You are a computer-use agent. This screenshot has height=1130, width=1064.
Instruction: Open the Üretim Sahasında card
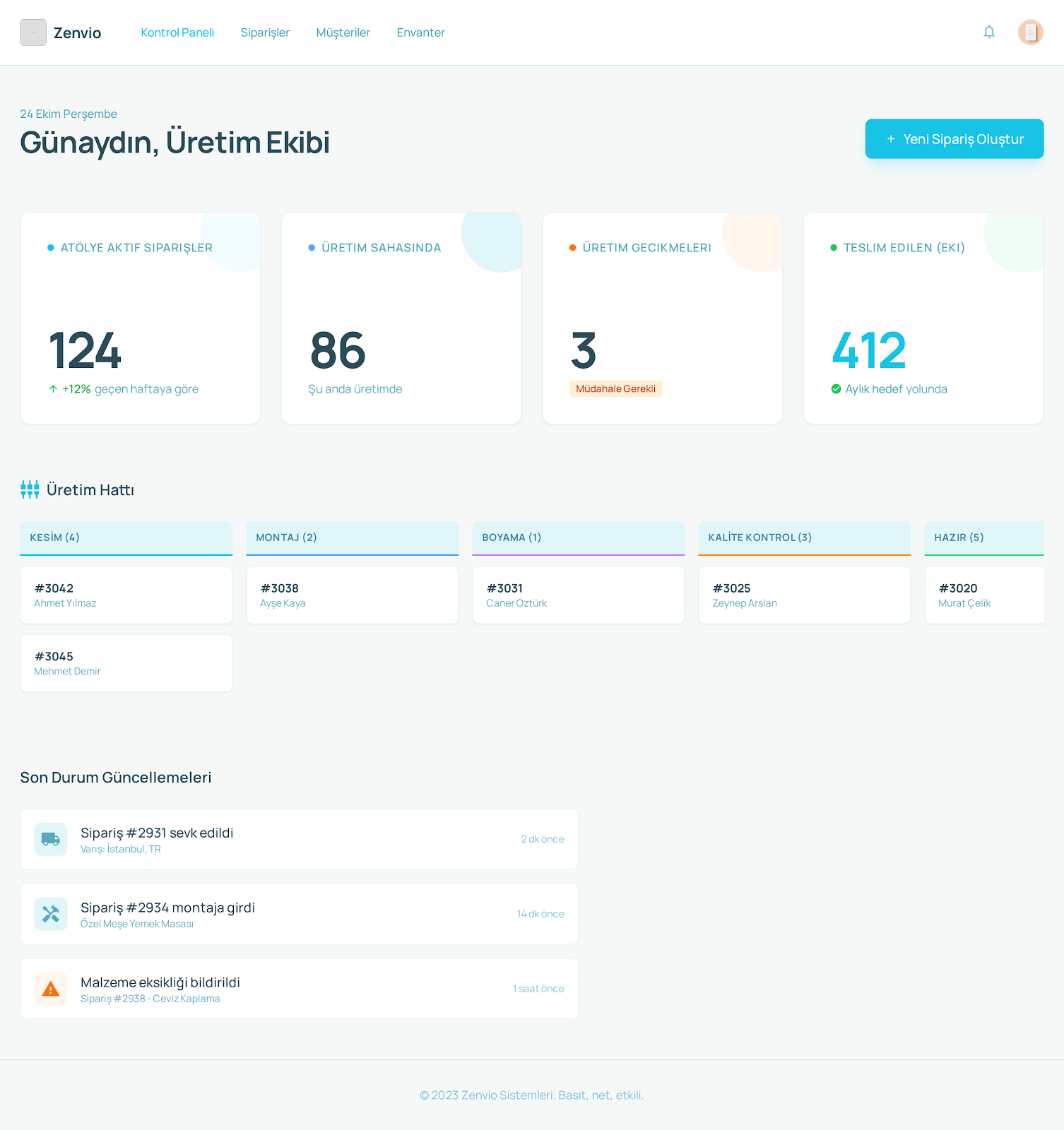[401, 319]
